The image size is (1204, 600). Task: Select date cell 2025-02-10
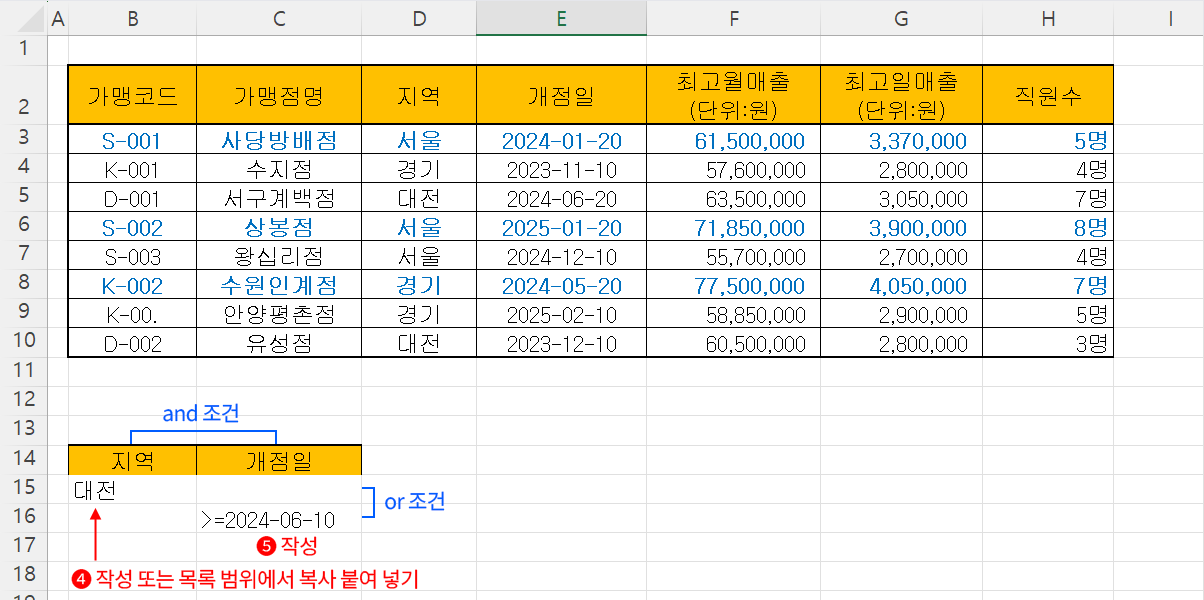tap(561, 313)
